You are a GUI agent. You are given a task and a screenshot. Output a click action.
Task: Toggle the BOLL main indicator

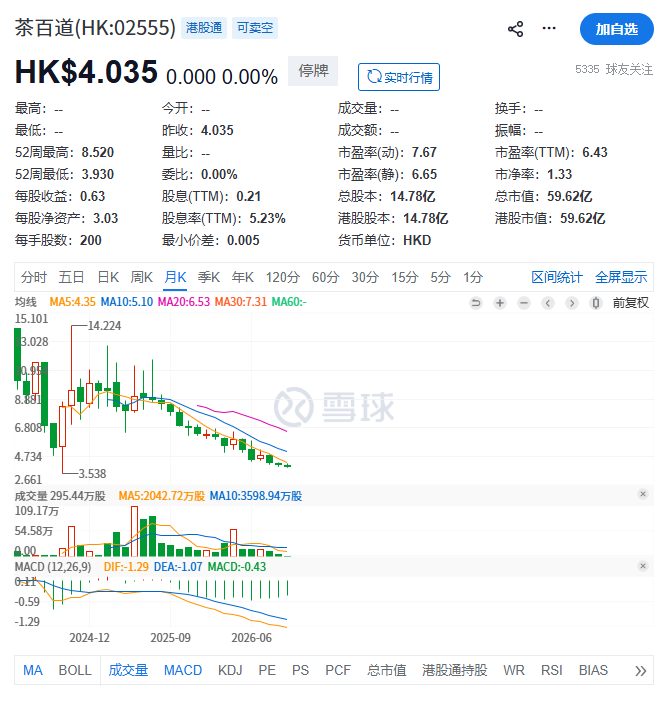(x=75, y=670)
